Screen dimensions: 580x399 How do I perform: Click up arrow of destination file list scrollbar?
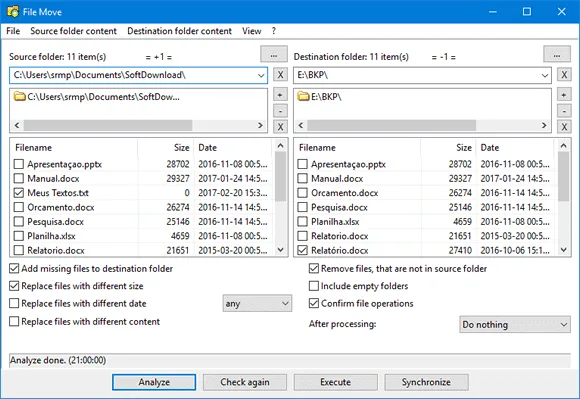point(563,146)
